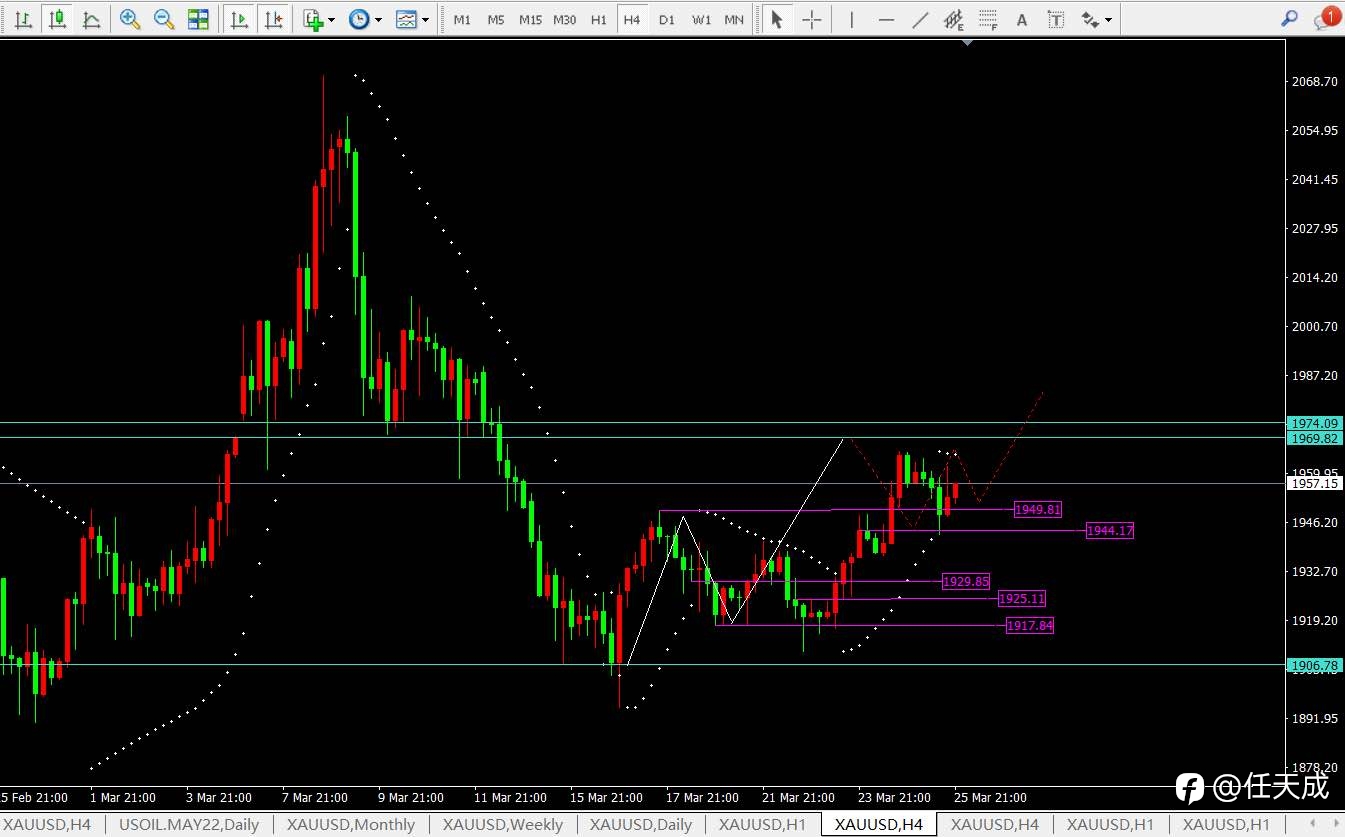
Task: Select the magenta 1929.85 price label
Action: (966, 581)
